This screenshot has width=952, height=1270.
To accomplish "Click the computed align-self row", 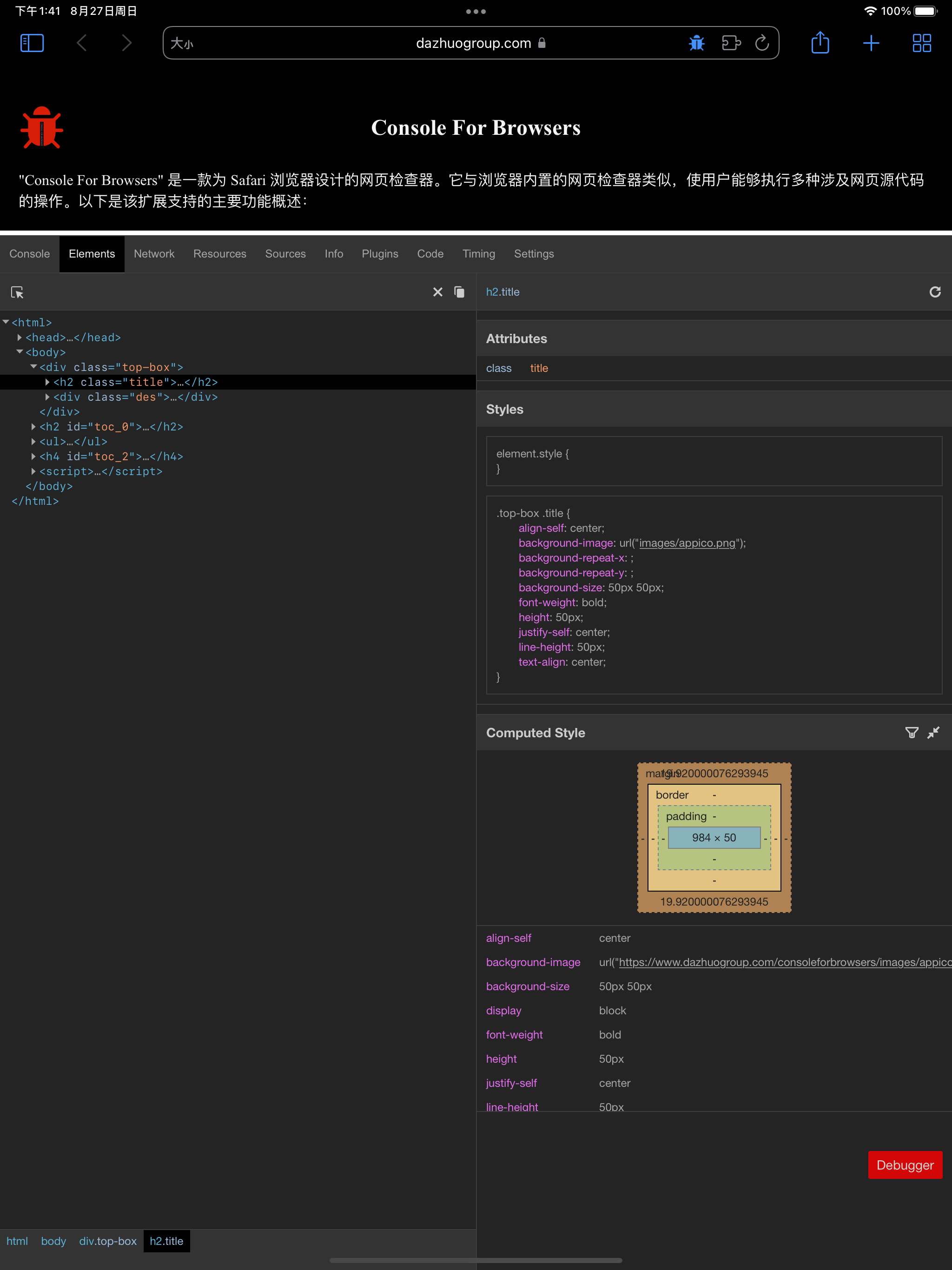I will [714, 938].
